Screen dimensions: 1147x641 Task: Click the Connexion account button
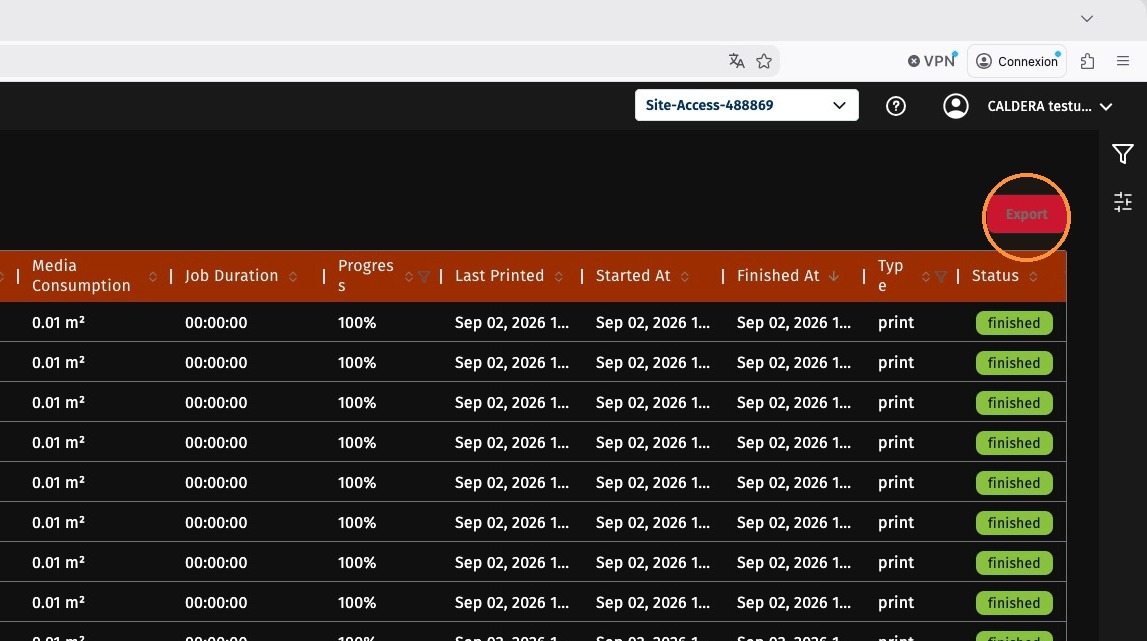pos(1017,61)
